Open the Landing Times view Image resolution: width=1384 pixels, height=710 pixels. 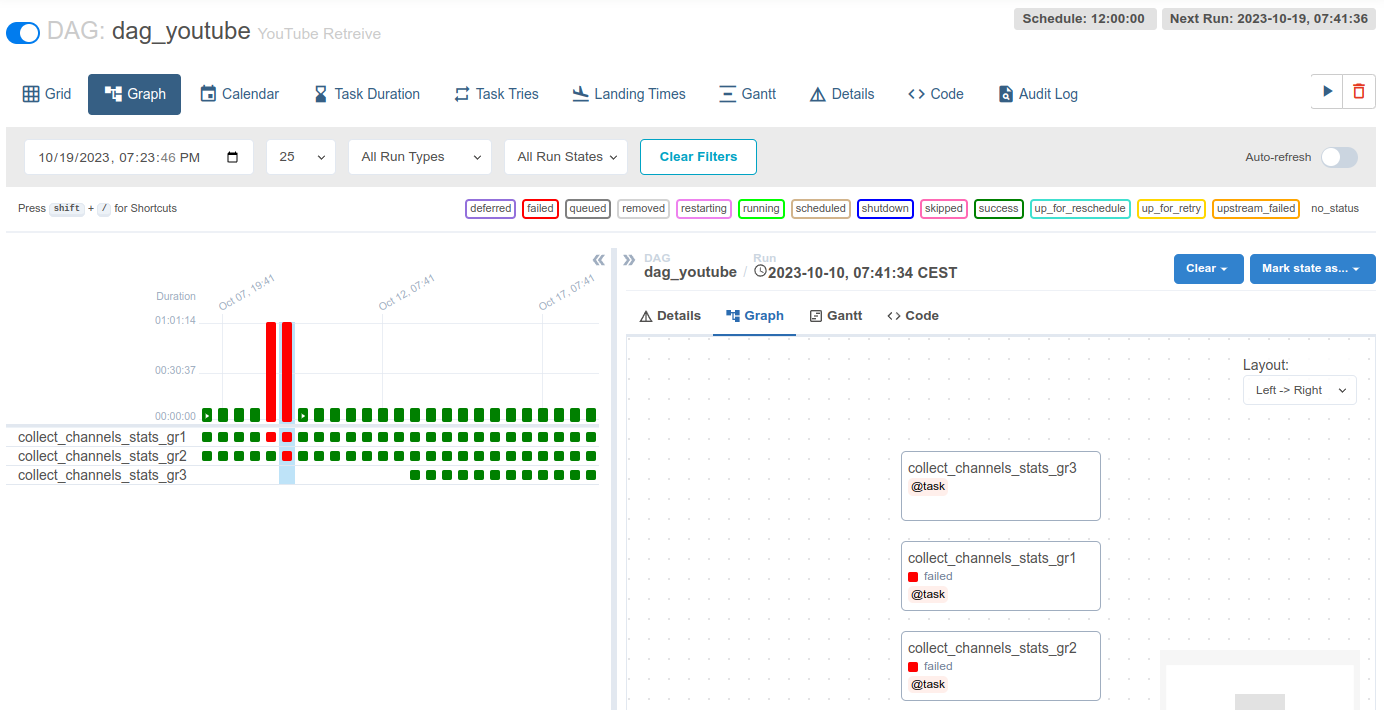tap(629, 94)
